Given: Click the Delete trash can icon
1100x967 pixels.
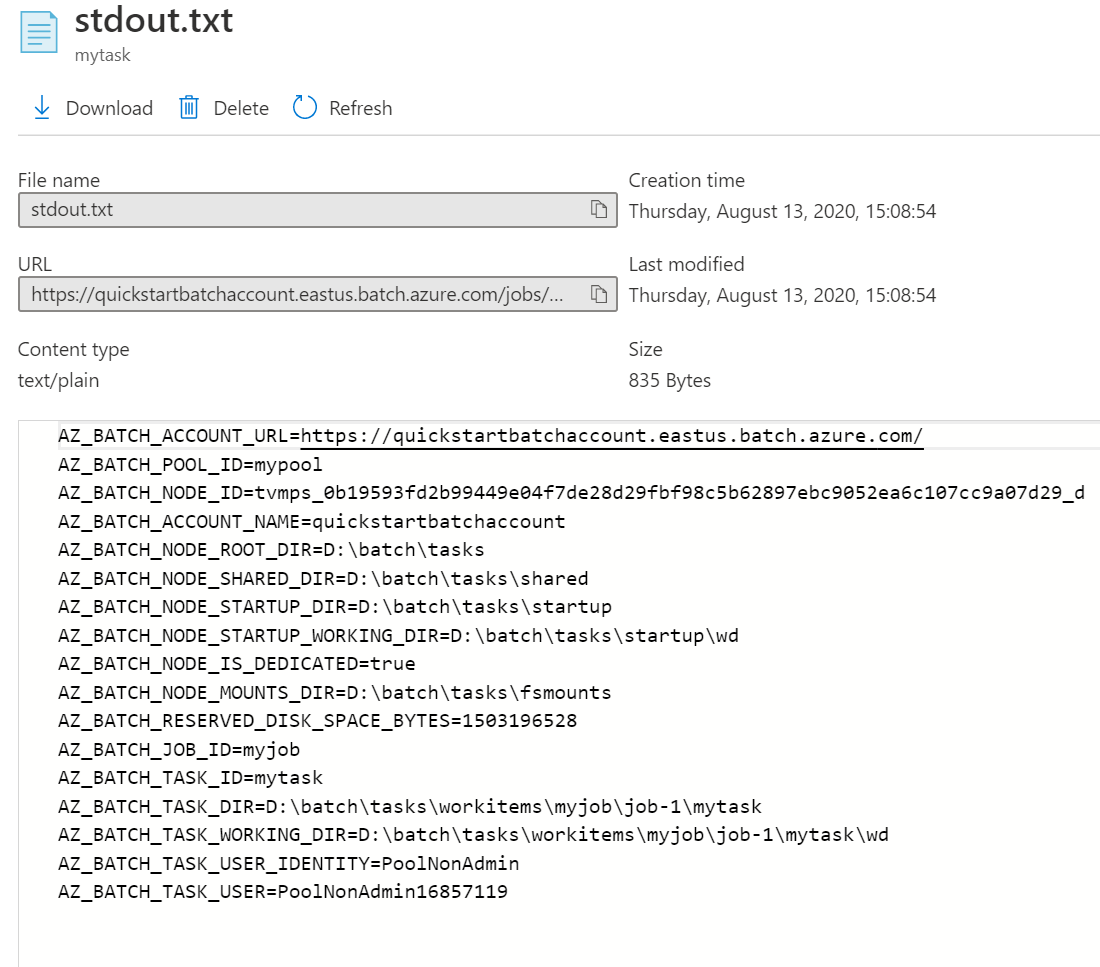Looking at the screenshot, I should coord(189,108).
